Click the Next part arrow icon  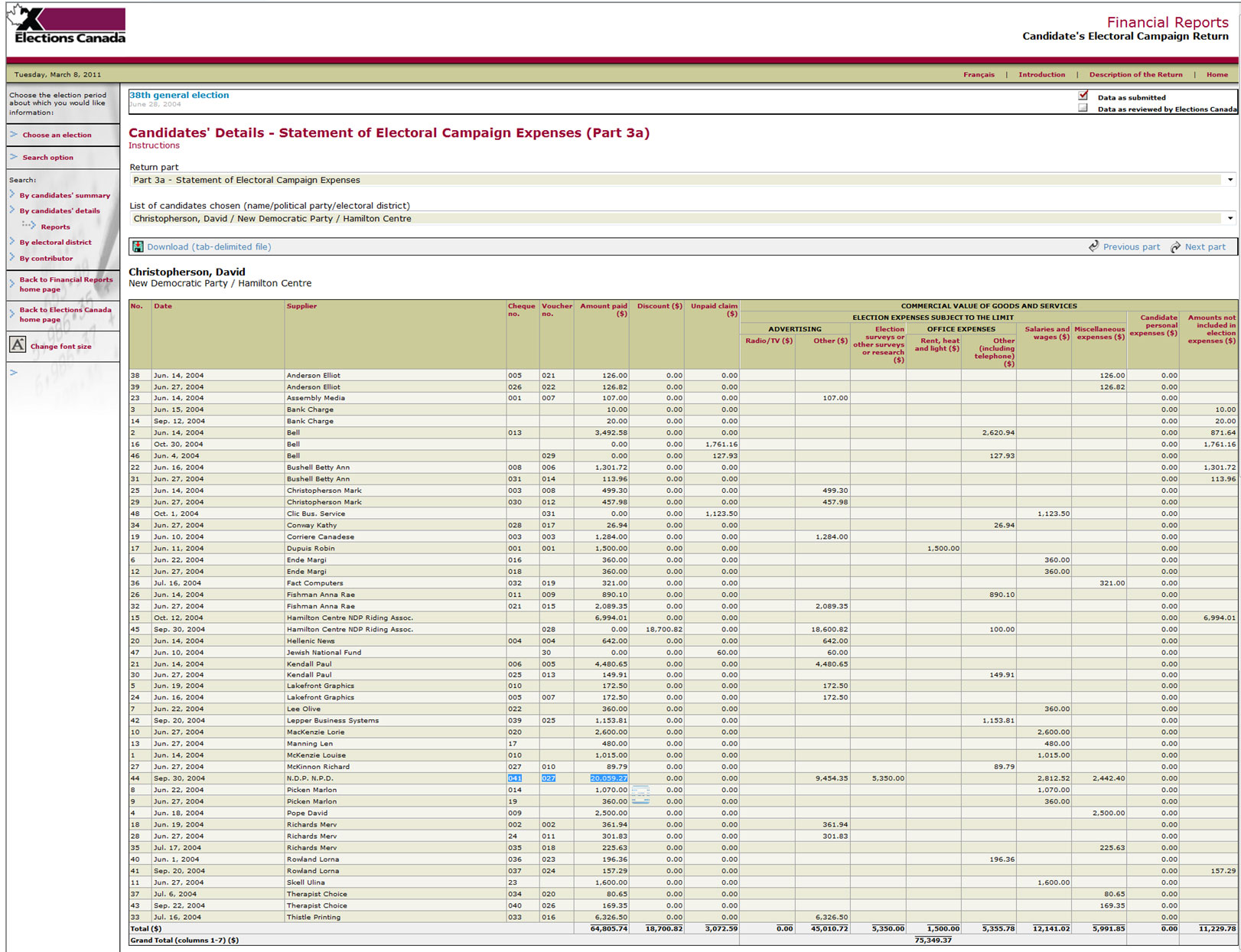pos(1175,246)
